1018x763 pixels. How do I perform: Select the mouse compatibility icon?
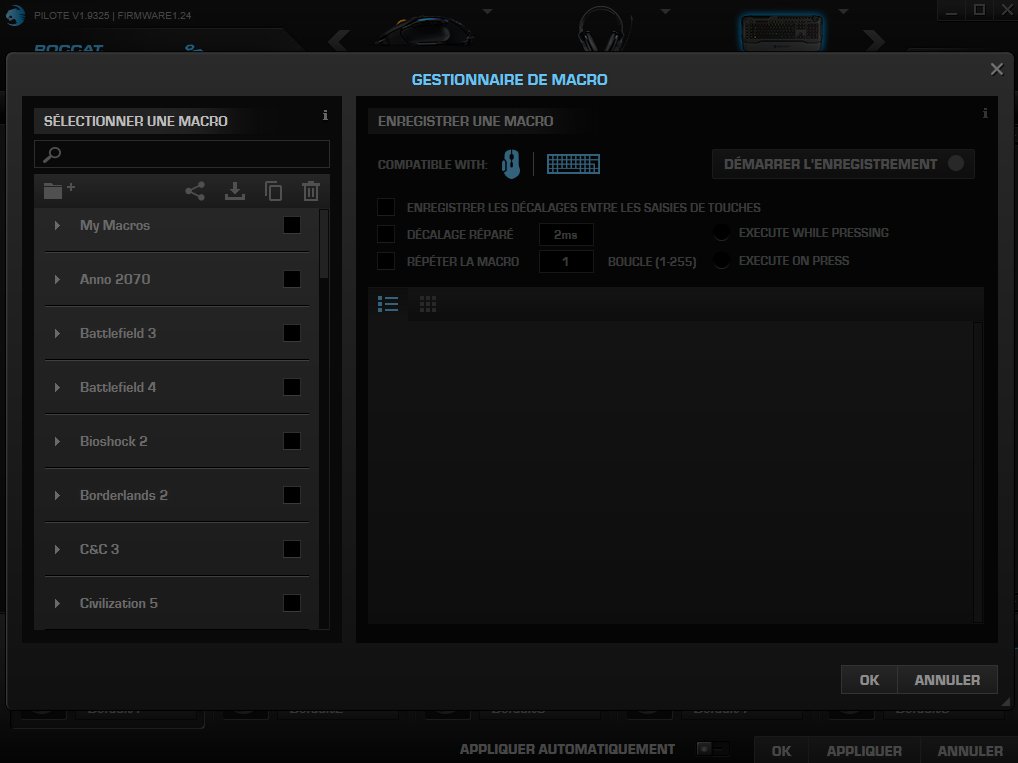510,163
